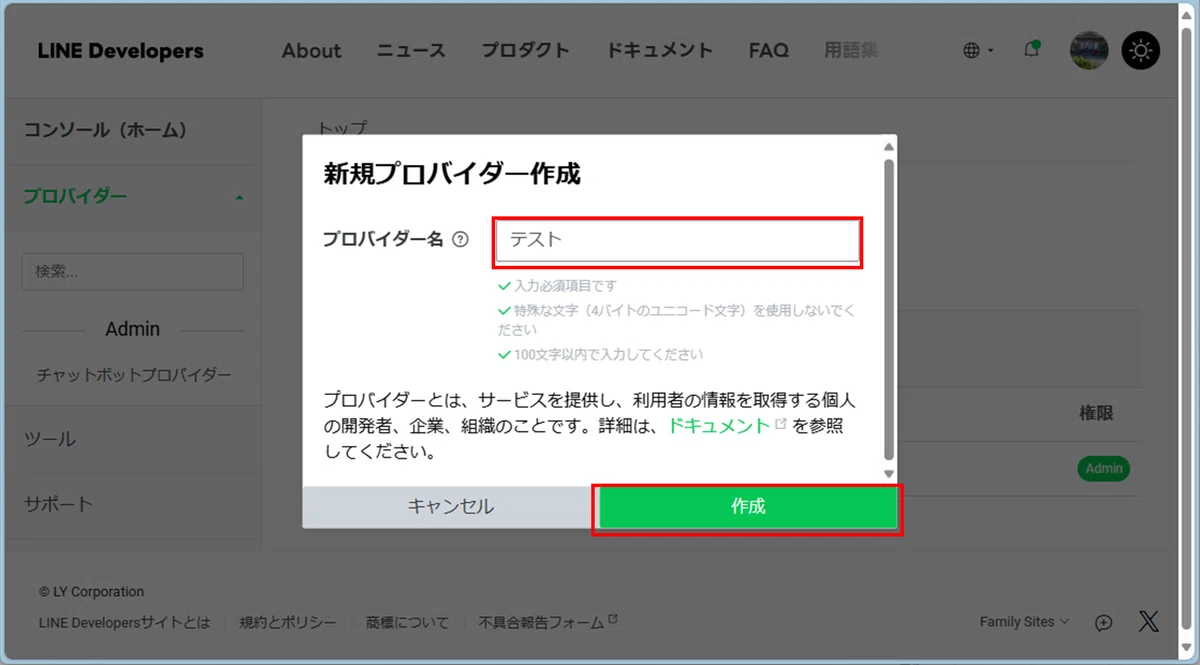The width and height of the screenshot is (1200, 665).
Task: Expand the Family Sites dropdown
Action: tap(1024, 622)
